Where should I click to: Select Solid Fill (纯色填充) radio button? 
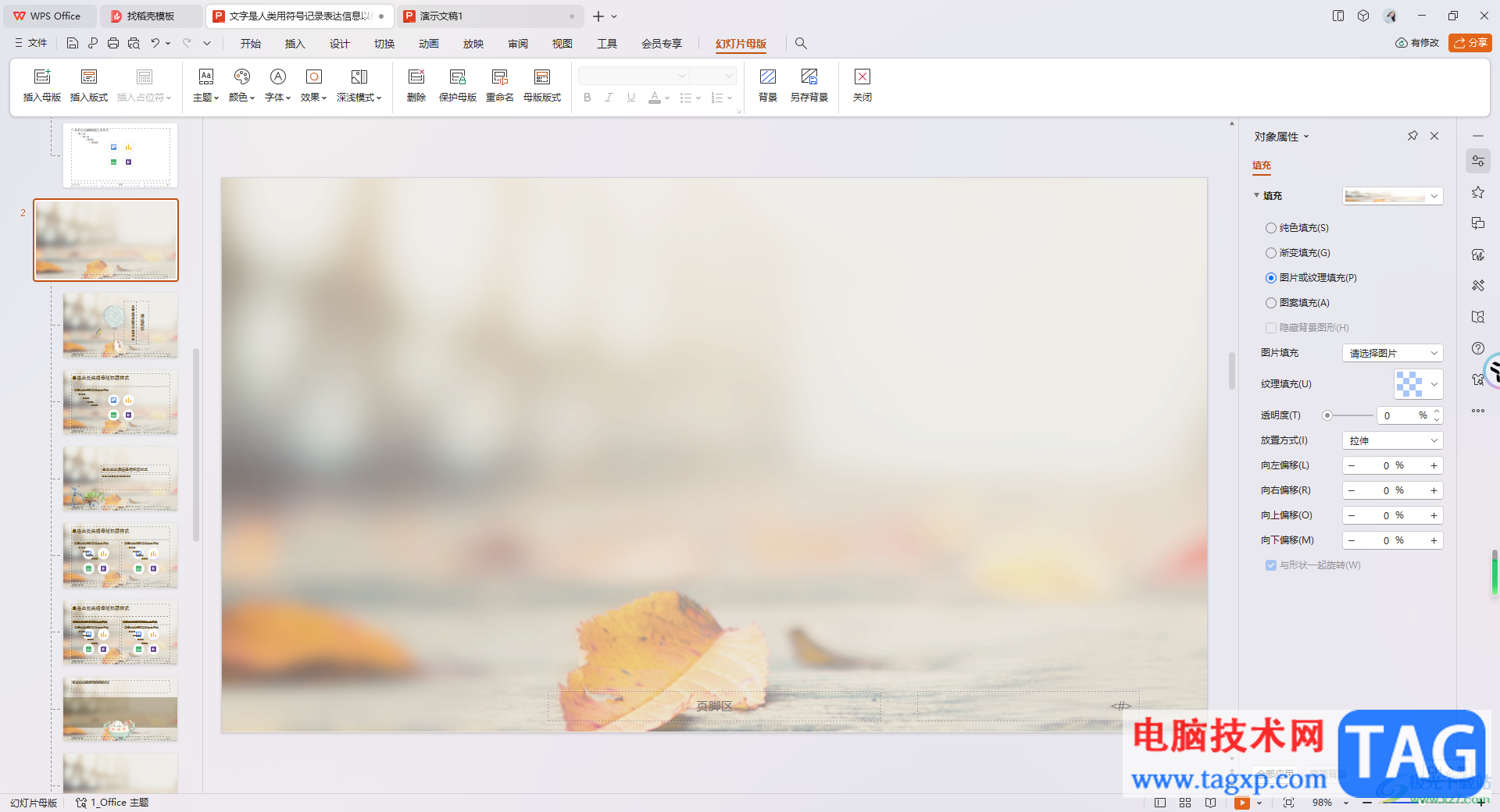[1271, 228]
